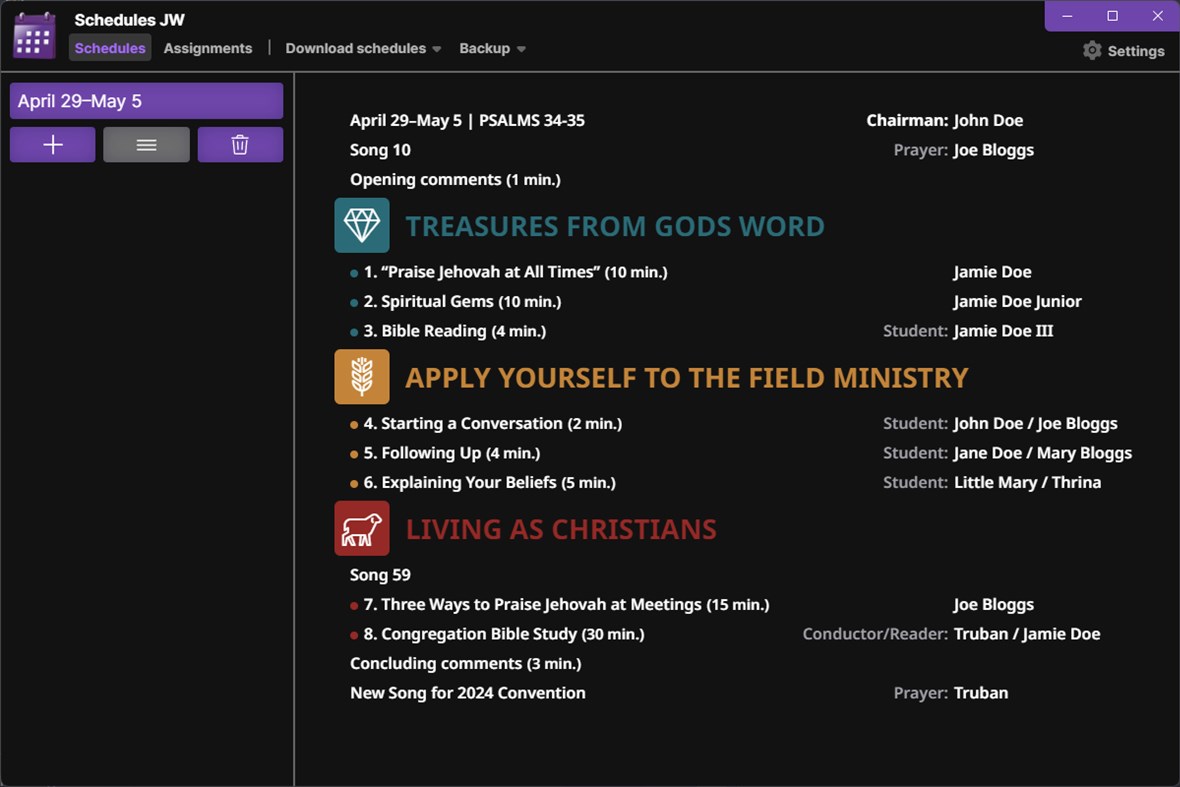Click Chairman assignee John Doe
The image size is (1180, 787).
tap(989, 120)
